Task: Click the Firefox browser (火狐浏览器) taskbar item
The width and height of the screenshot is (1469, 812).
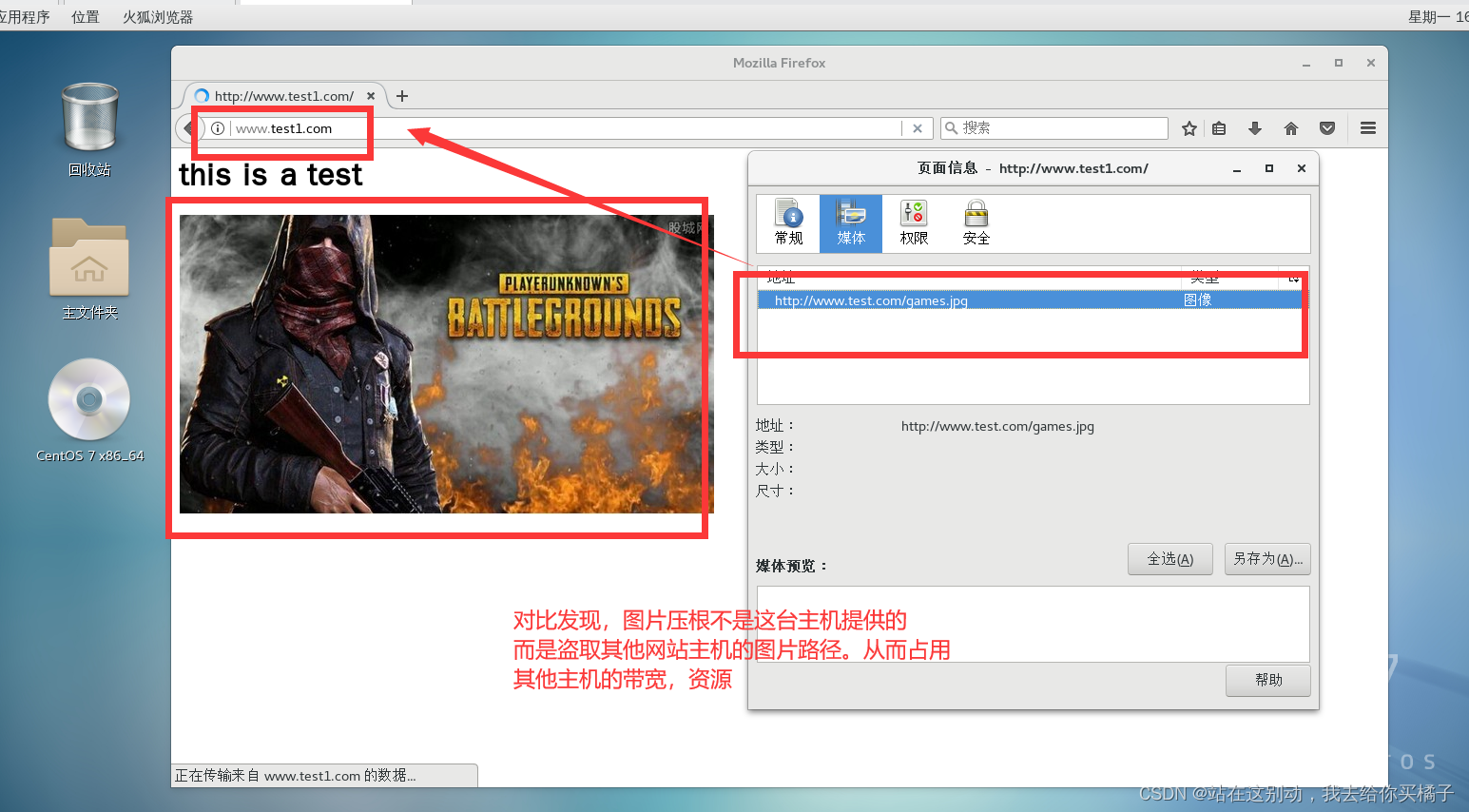Action: click(x=158, y=16)
